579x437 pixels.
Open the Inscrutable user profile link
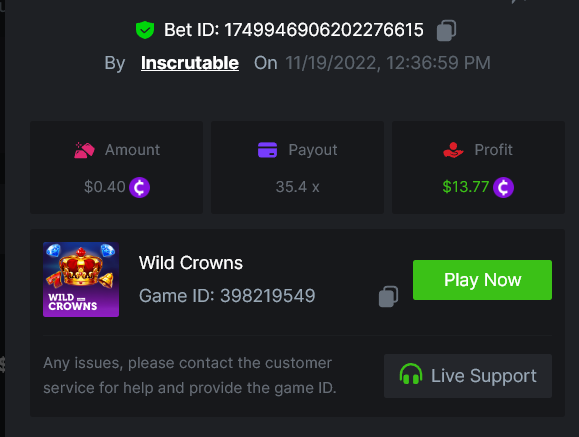tap(190, 63)
